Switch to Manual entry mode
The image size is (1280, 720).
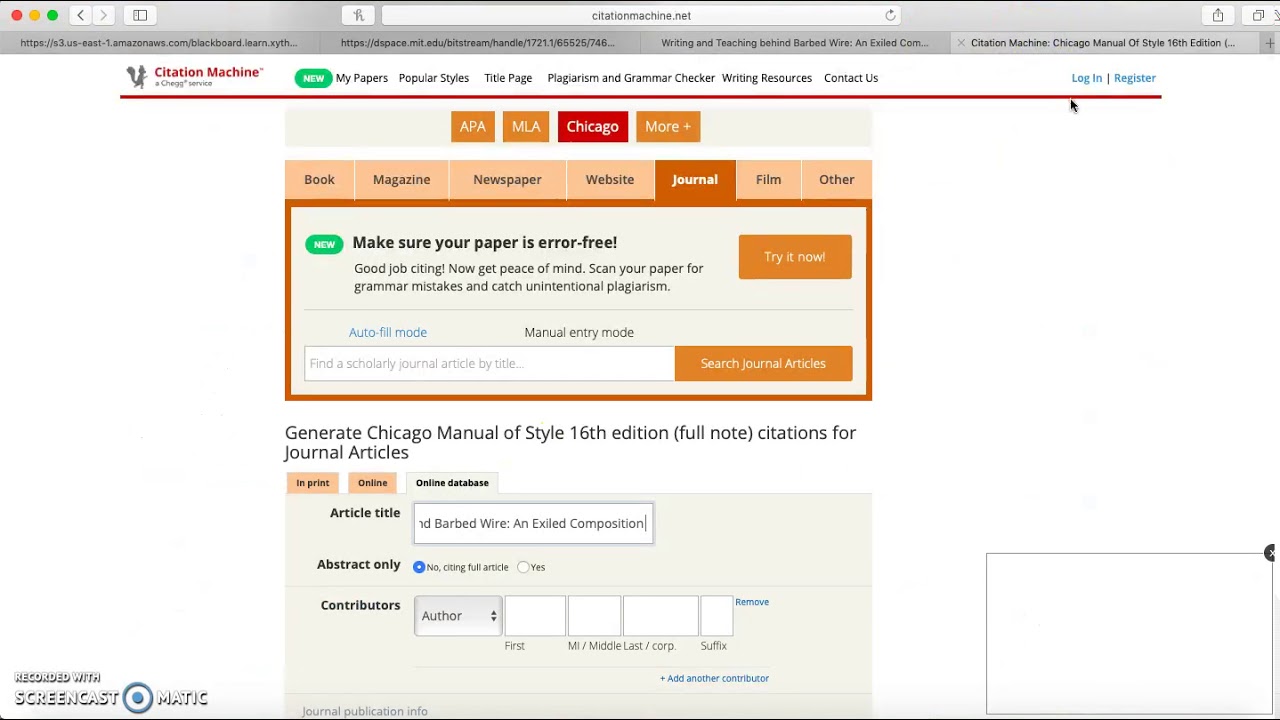(x=579, y=332)
